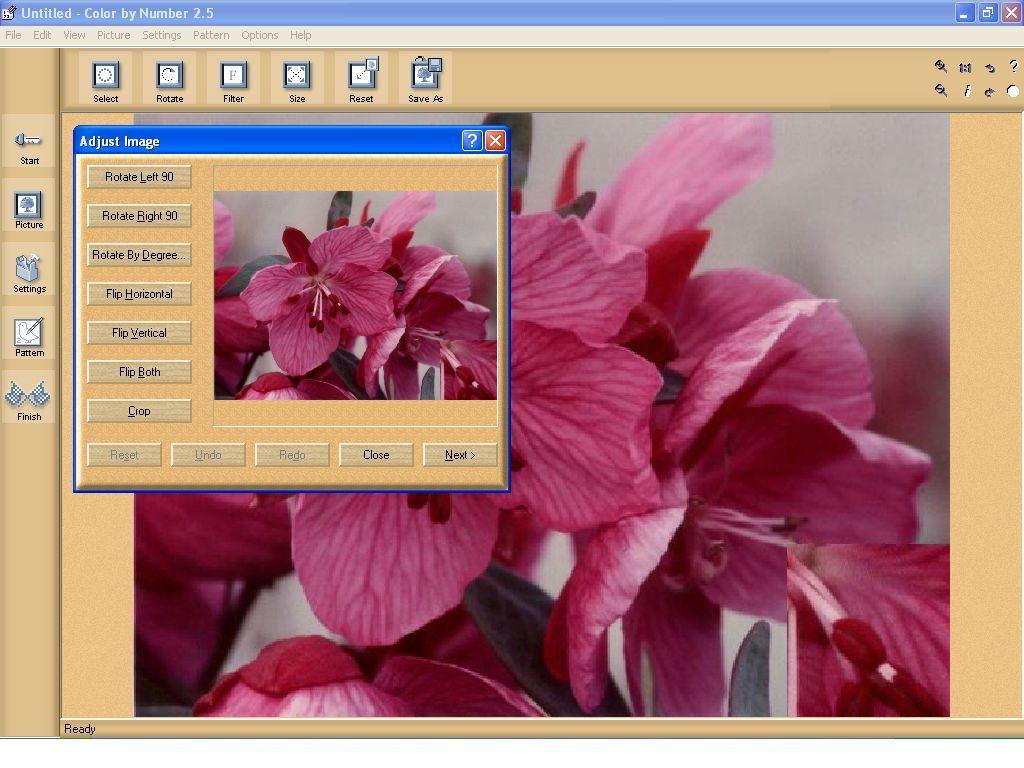Viewport: 1024px width, 768px height.
Task: Click the question mark help icon at top right
Action: [1013, 66]
